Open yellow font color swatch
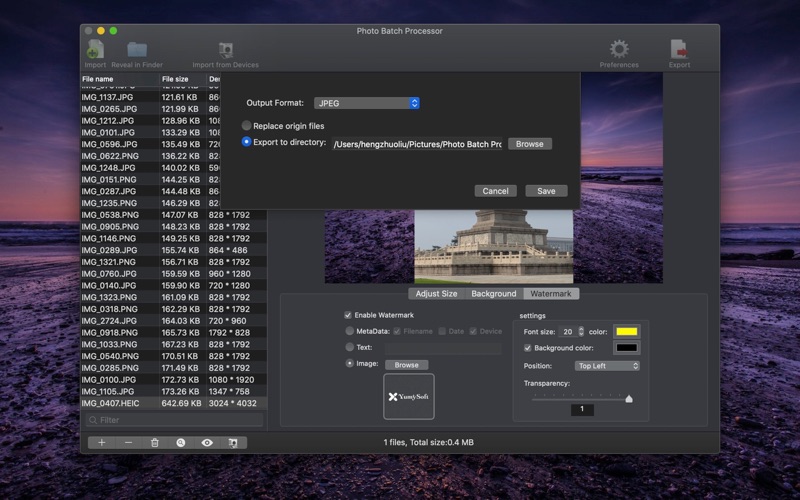800x500 pixels. tap(627, 332)
